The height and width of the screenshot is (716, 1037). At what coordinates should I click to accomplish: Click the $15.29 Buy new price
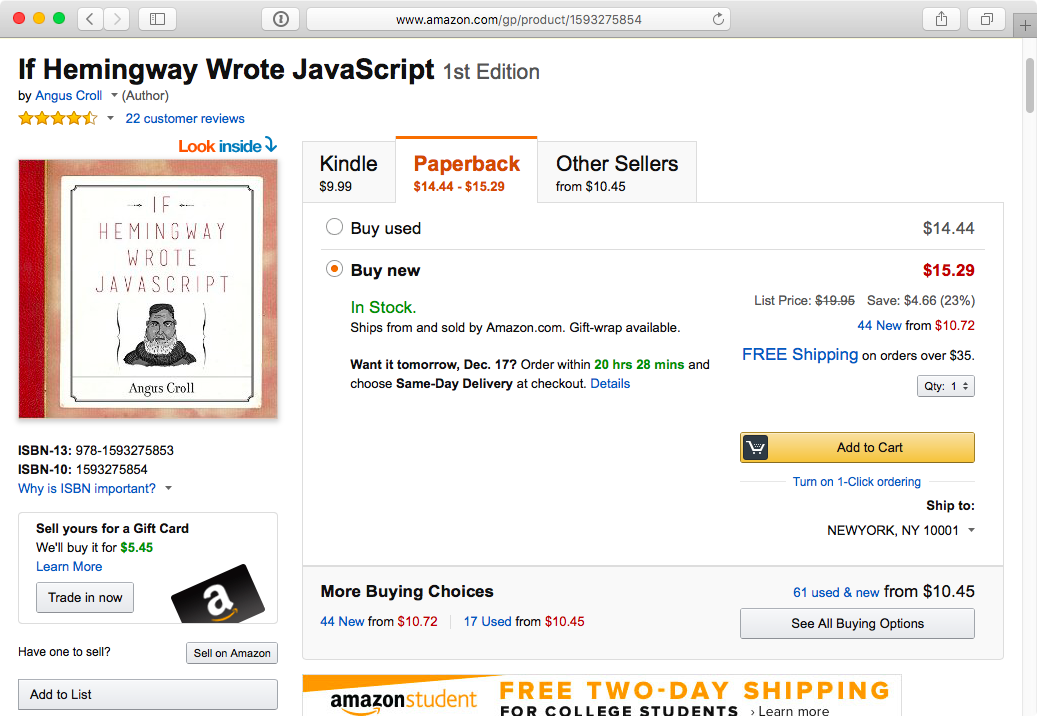(948, 270)
